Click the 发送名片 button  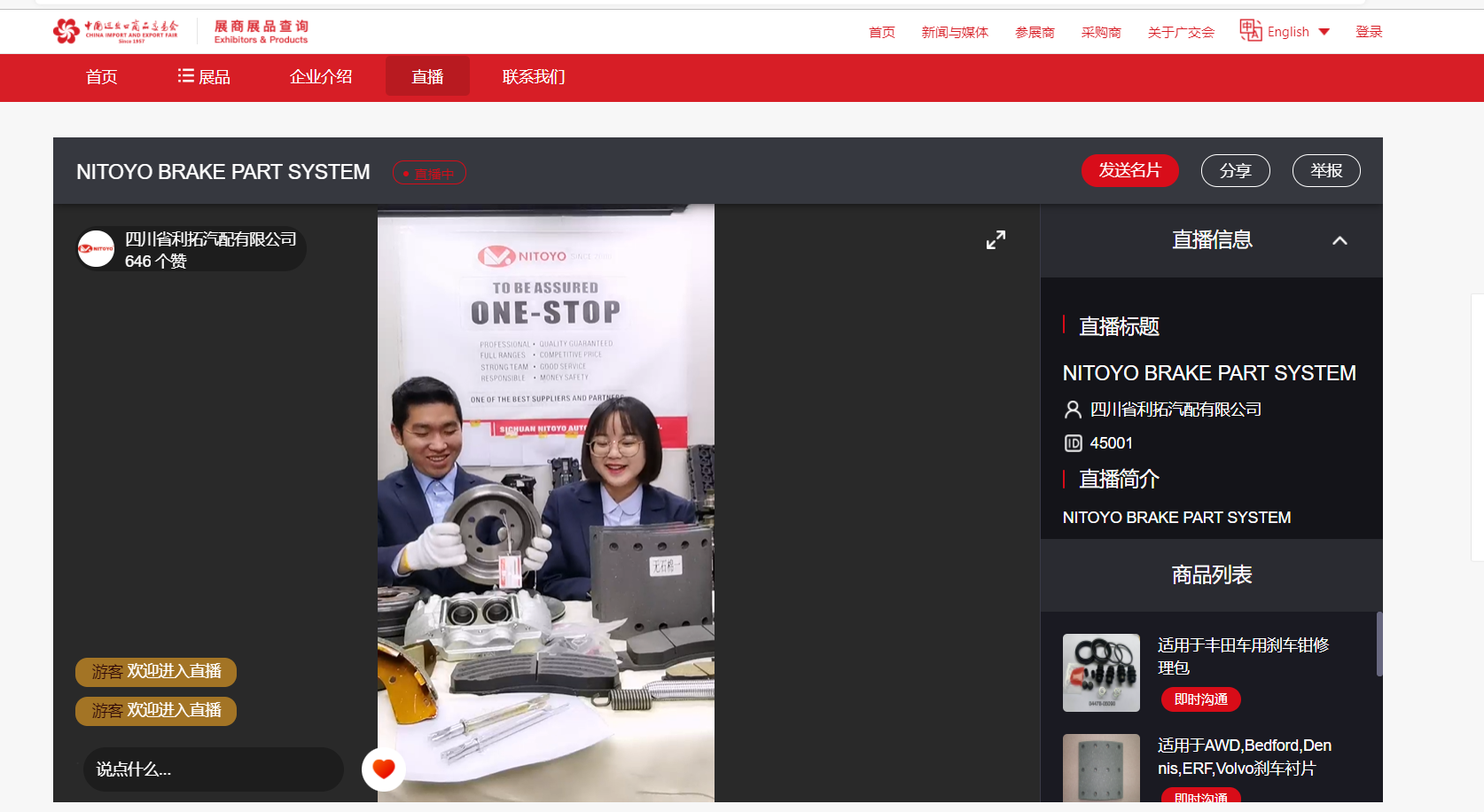pyautogui.click(x=1129, y=170)
